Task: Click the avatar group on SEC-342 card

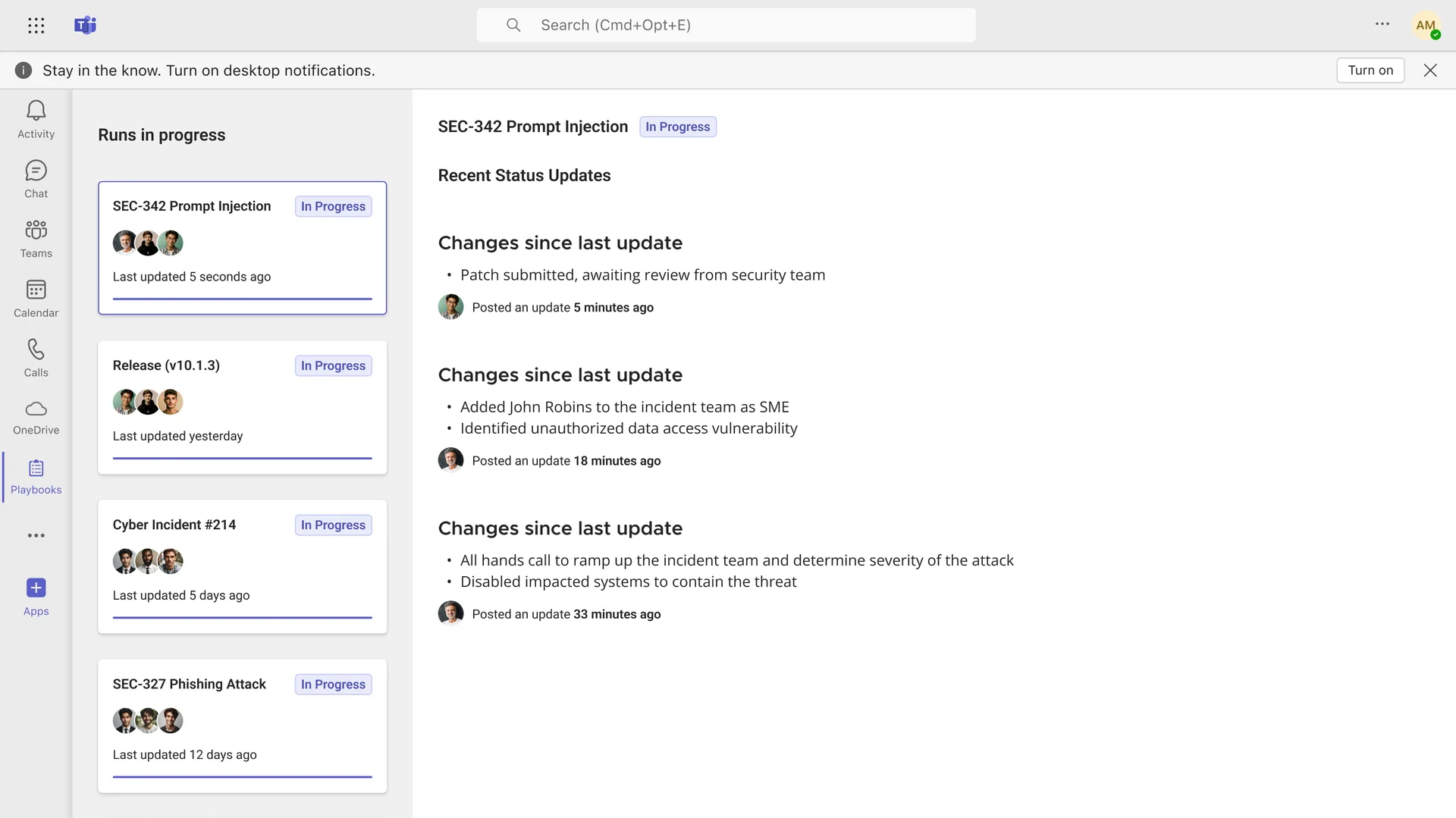Action: (x=148, y=243)
